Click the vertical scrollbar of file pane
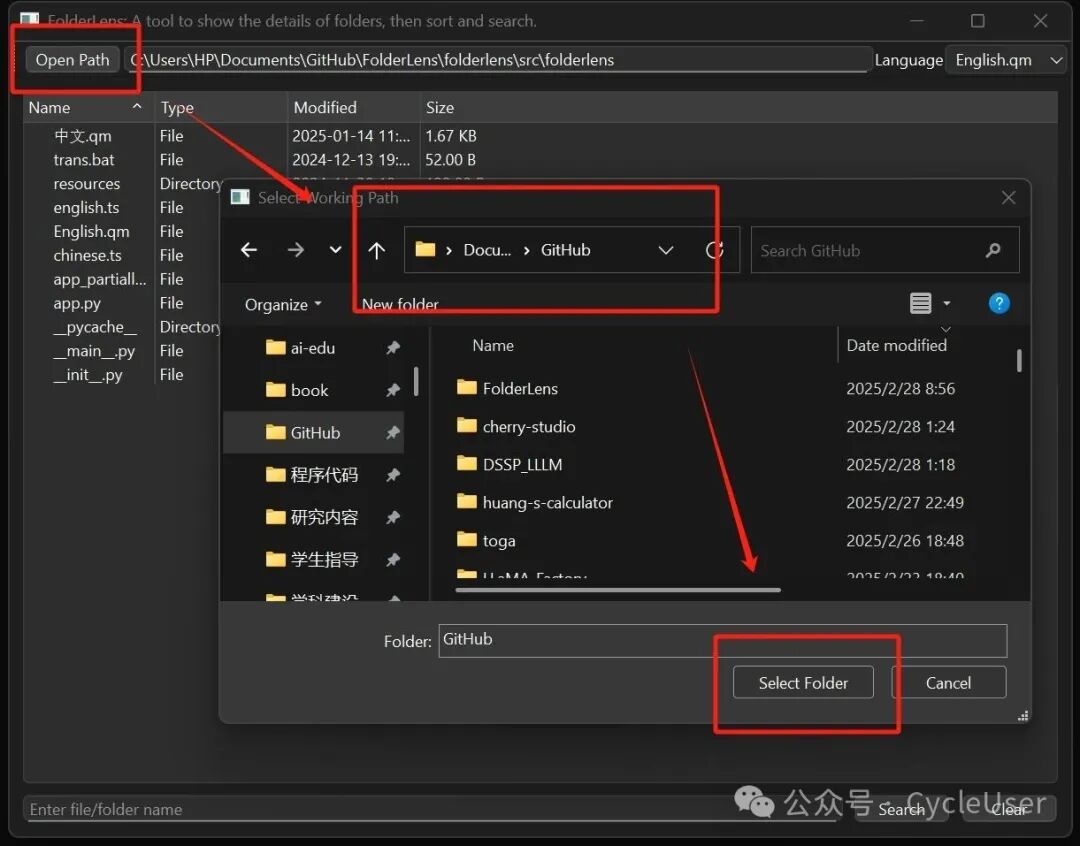This screenshot has height=846, width=1080. [x=1019, y=360]
